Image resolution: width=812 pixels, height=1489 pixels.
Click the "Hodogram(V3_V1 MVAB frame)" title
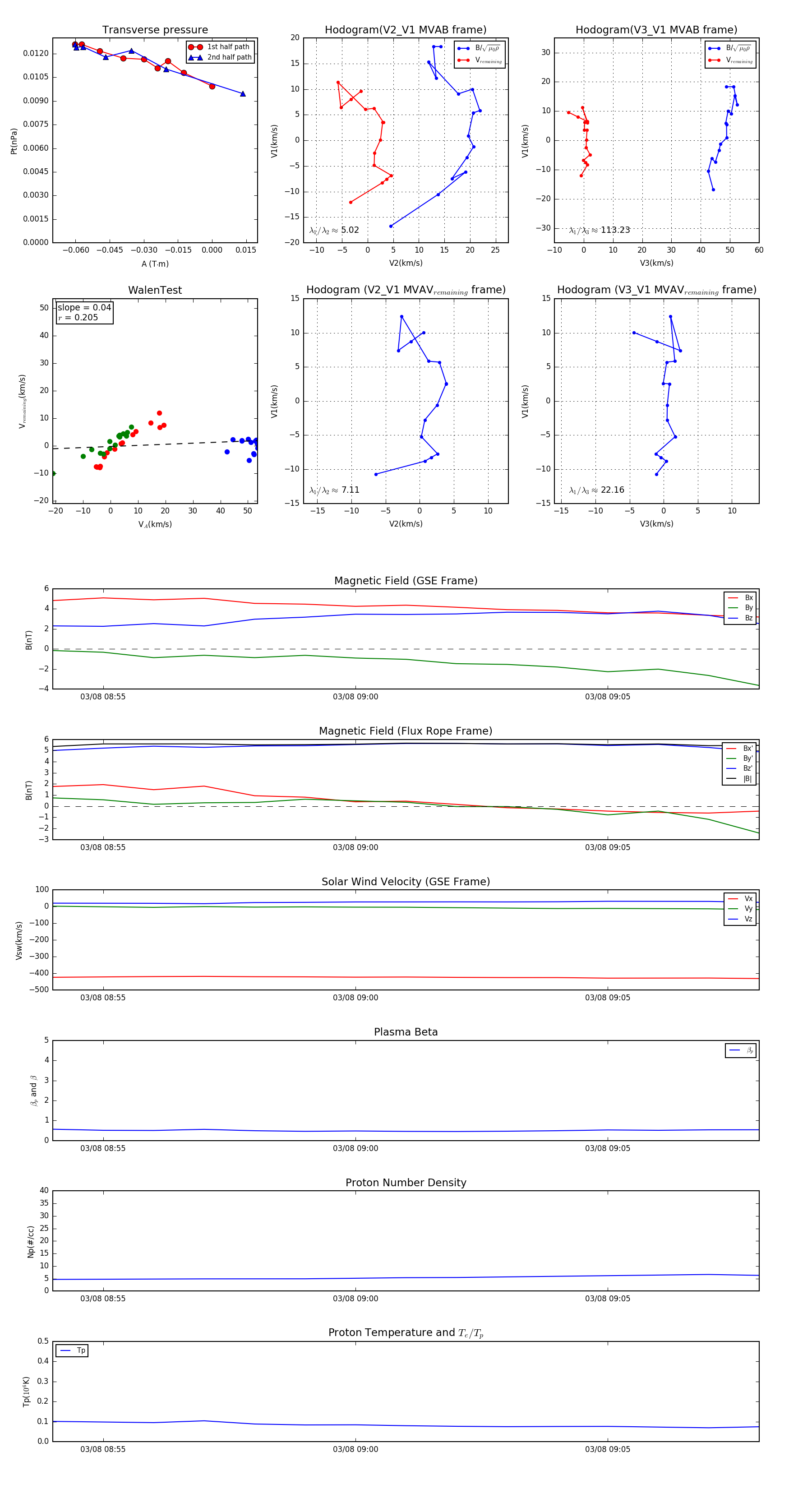[656, 30]
